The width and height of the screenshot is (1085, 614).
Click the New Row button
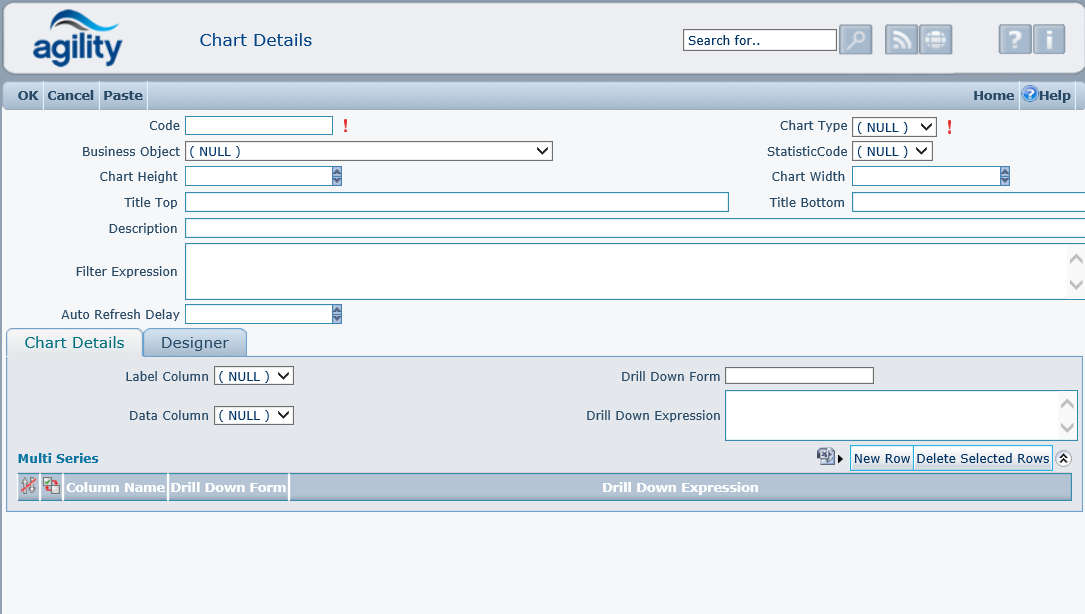881,458
